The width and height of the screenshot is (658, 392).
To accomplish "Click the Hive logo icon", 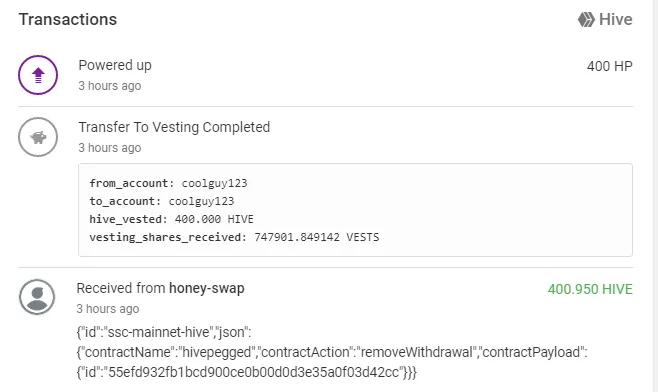I will pyautogui.click(x=586, y=19).
